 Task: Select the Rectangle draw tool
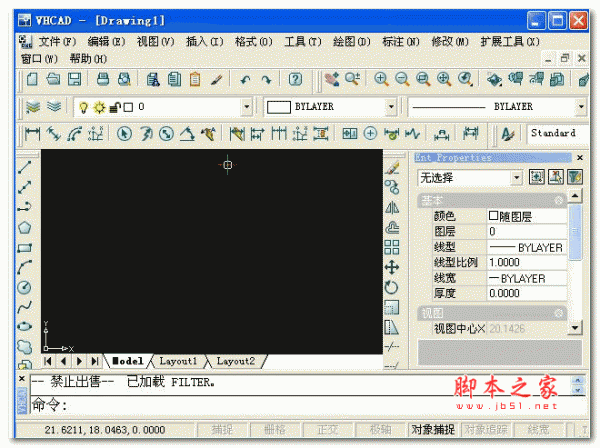pyautogui.click(x=24, y=248)
